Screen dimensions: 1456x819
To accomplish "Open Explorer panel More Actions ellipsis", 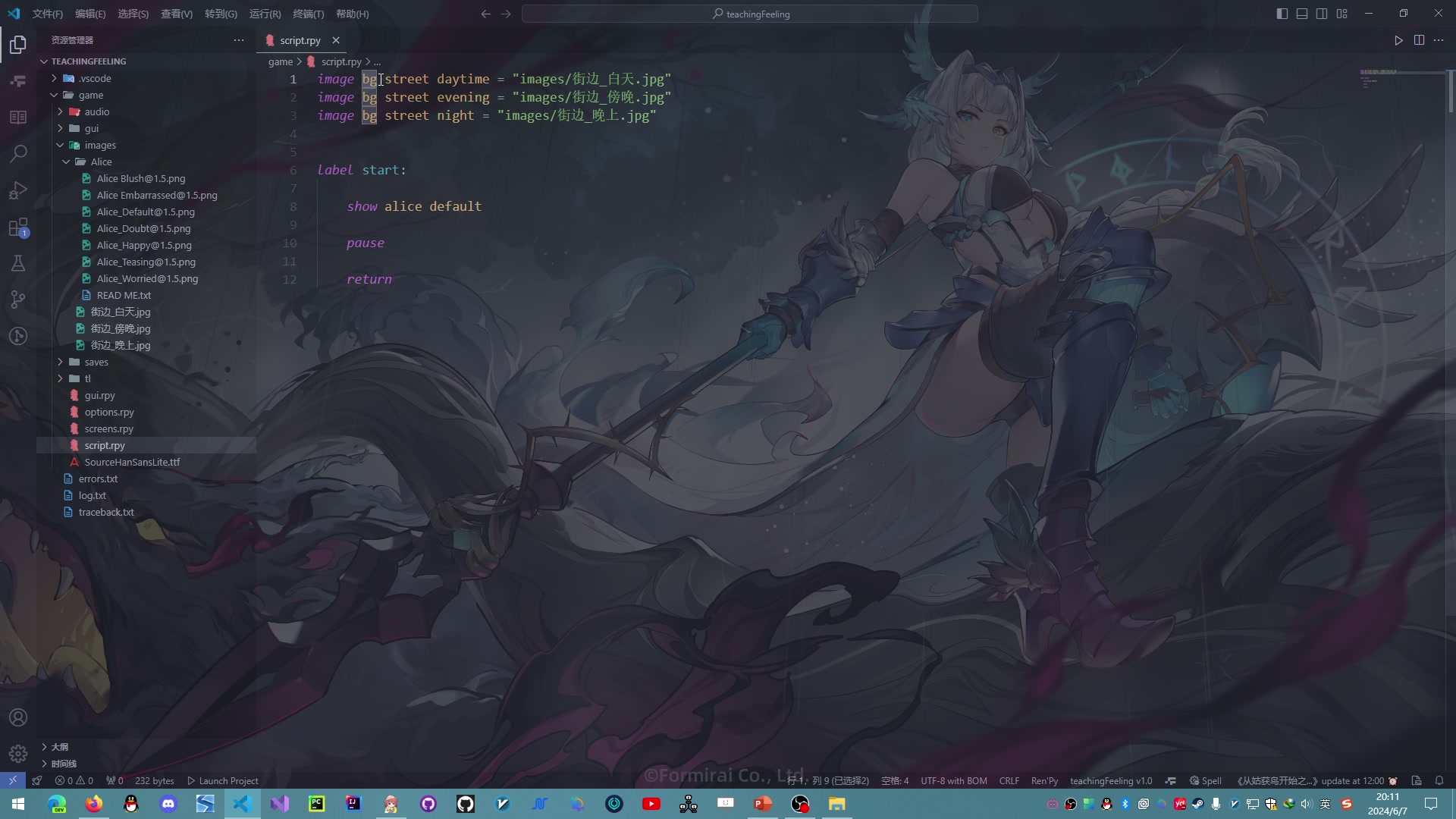I will point(239,40).
